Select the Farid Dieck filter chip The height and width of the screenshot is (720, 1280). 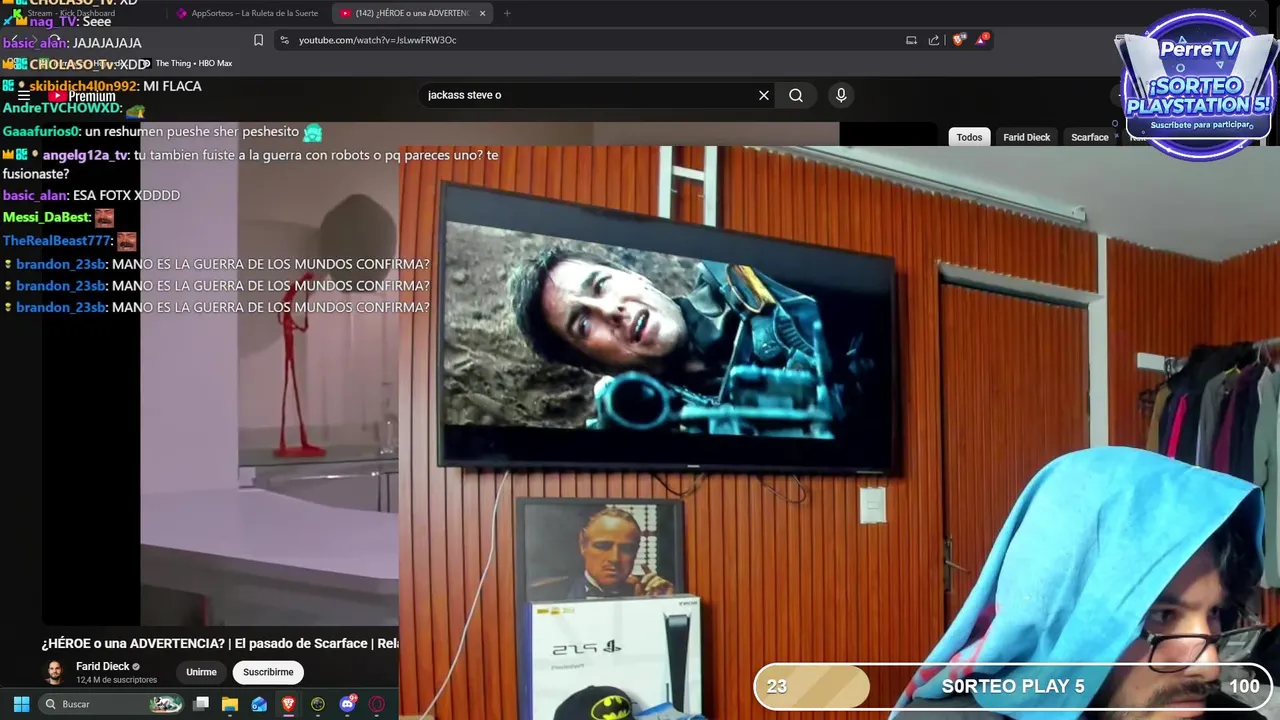1027,137
